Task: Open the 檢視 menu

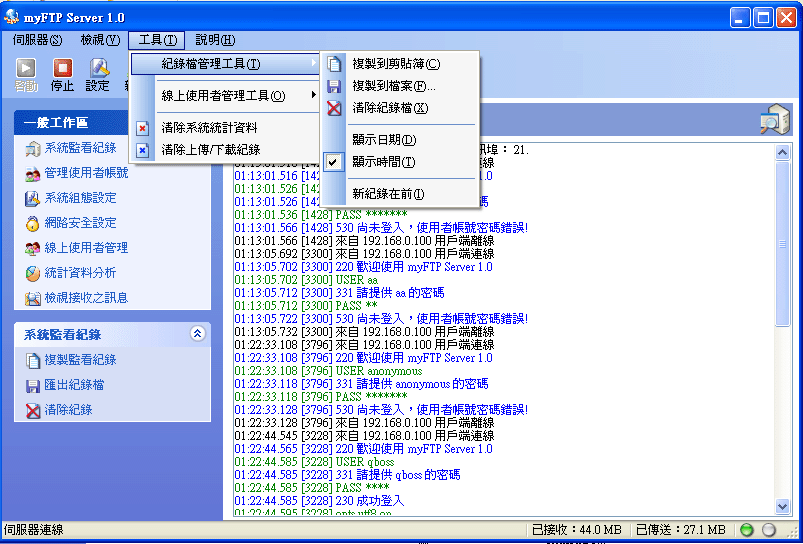Action: click(x=100, y=40)
